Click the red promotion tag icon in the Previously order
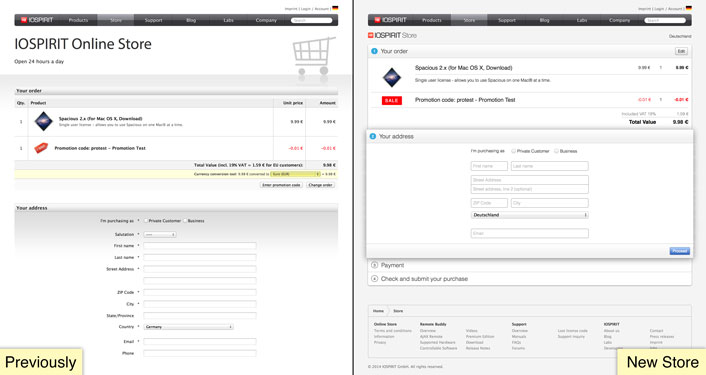 pyautogui.click(x=41, y=148)
